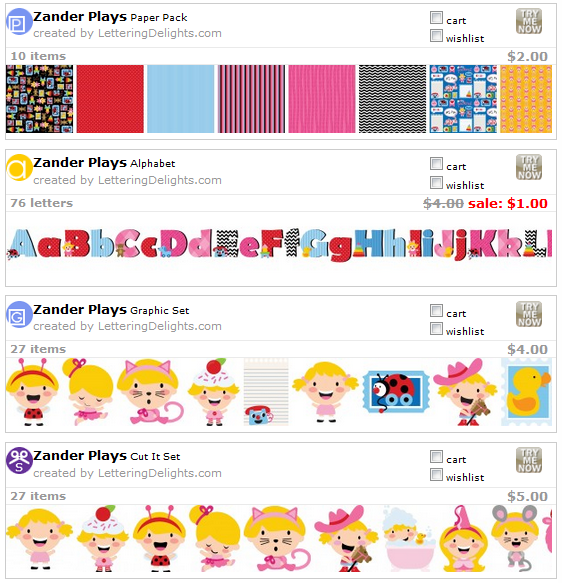The height and width of the screenshot is (583, 562).
Task: Click the rubber duck stamp graphic
Action: click(526, 392)
